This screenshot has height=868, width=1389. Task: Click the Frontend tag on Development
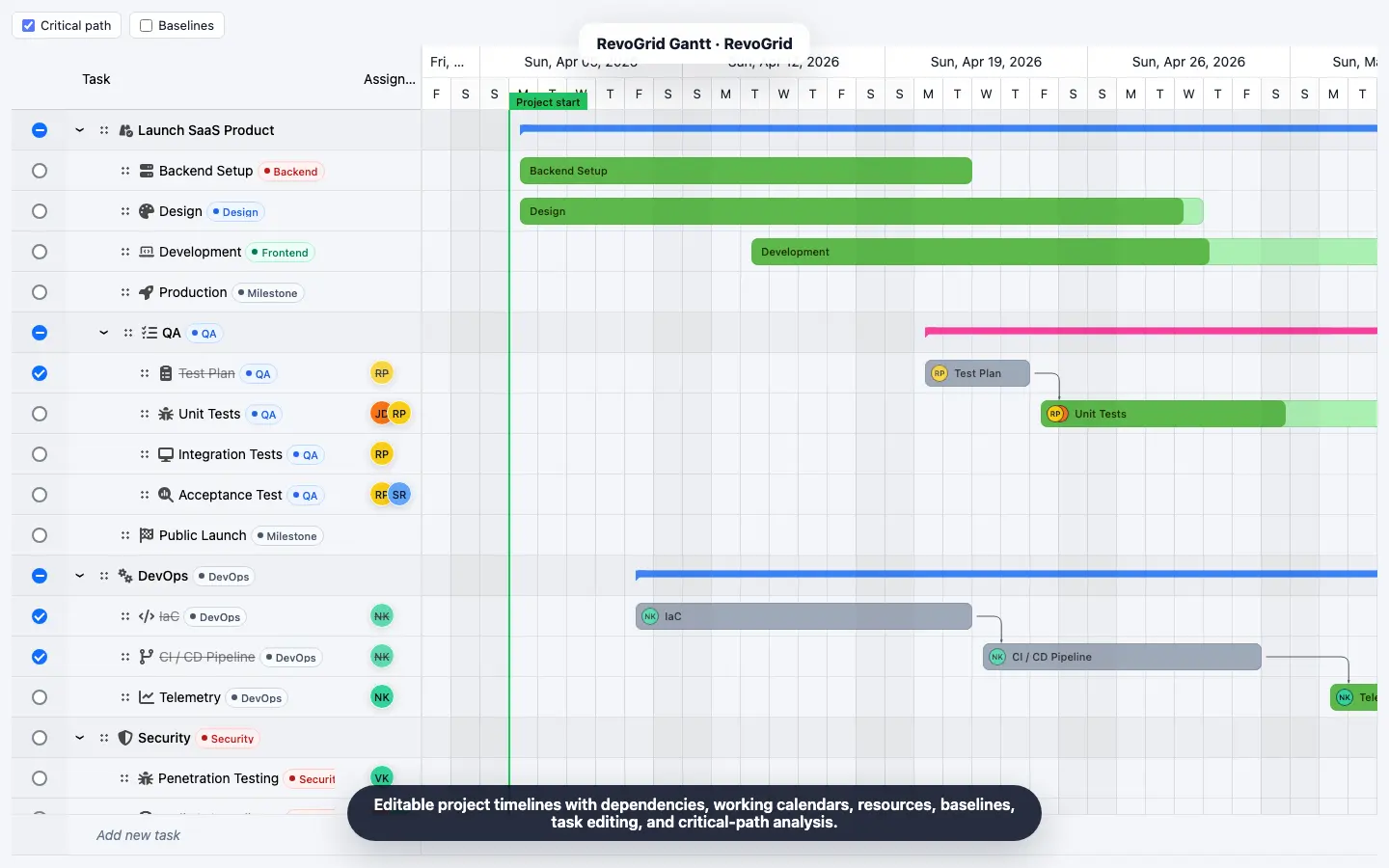[281, 253]
